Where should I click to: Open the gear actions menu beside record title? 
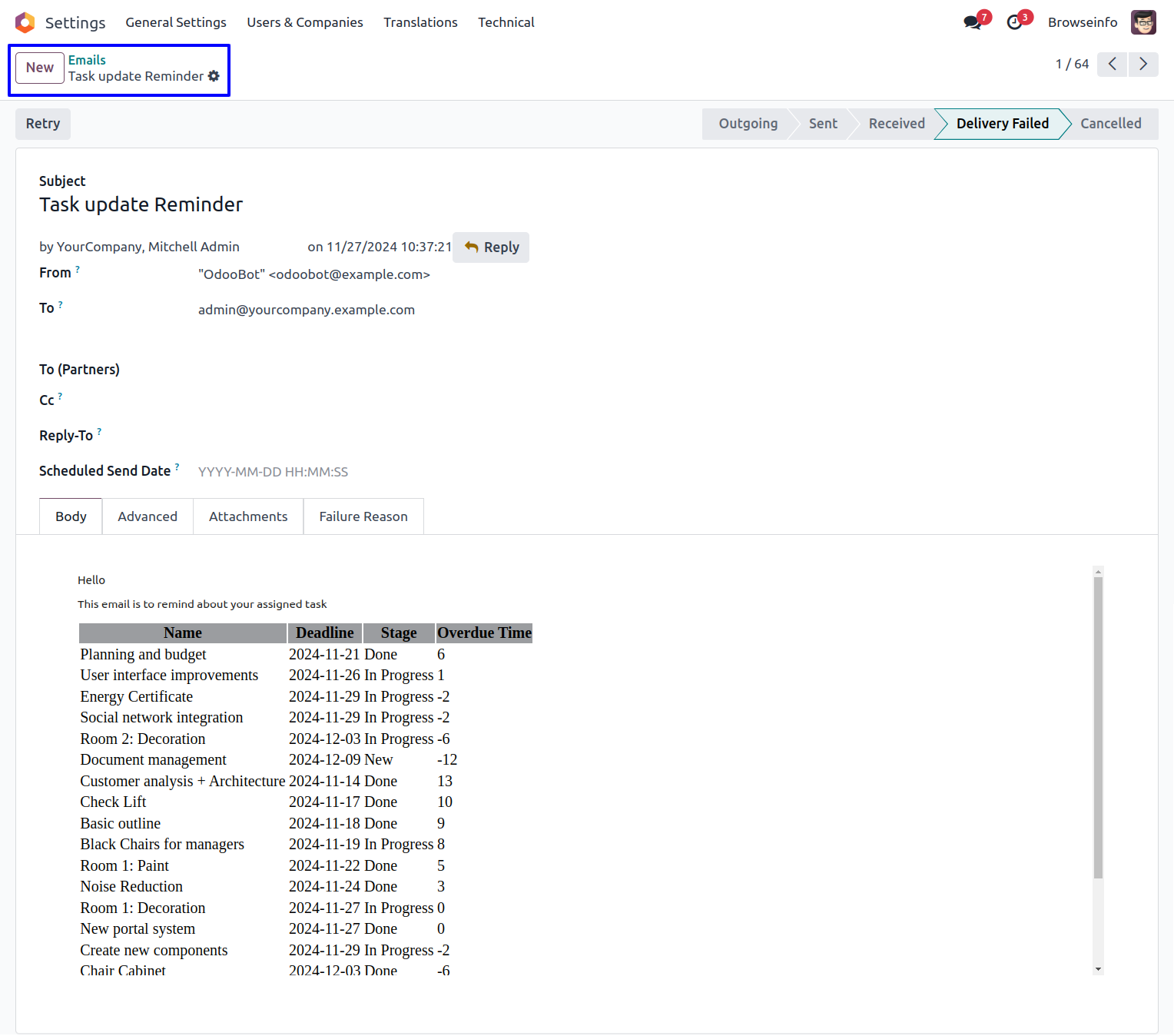(x=214, y=76)
